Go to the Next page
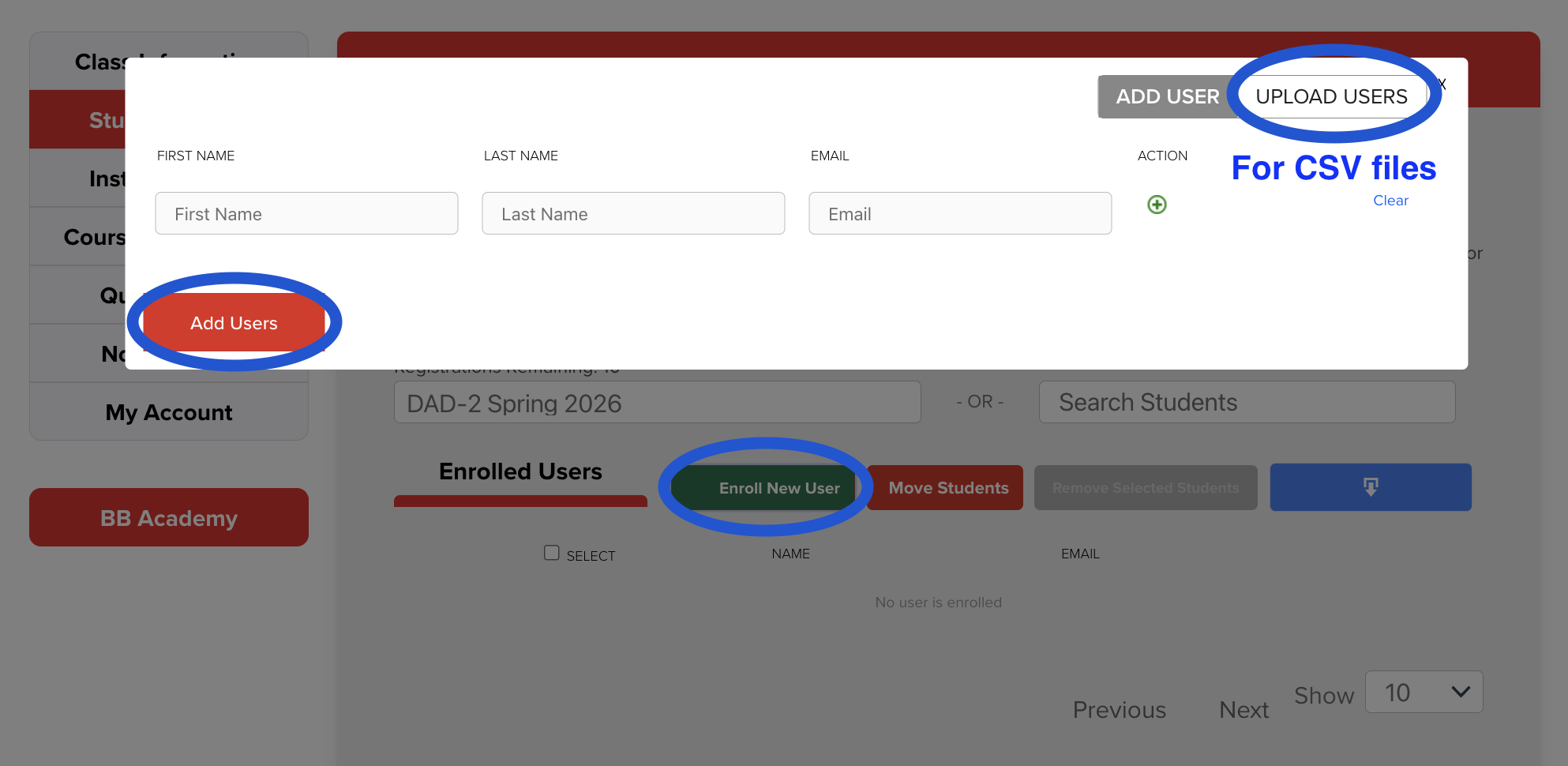Screen dimensions: 1568x766 click(x=1244, y=710)
